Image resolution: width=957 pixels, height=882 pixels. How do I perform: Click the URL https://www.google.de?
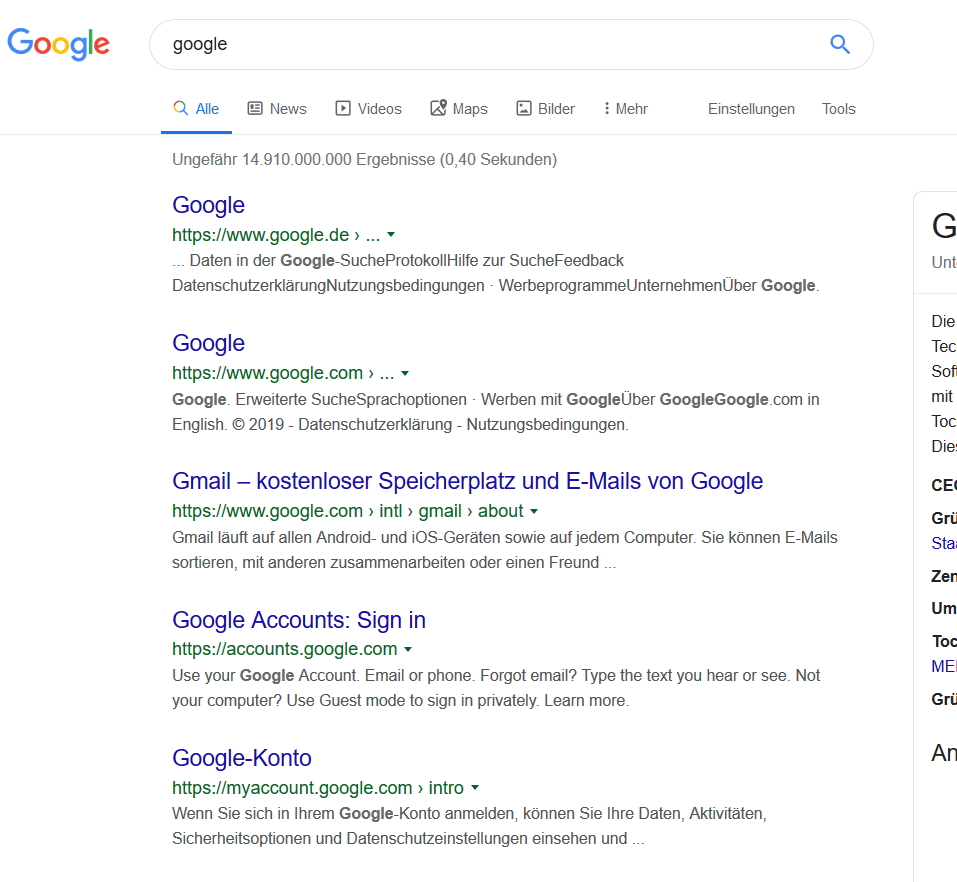(261, 235)
